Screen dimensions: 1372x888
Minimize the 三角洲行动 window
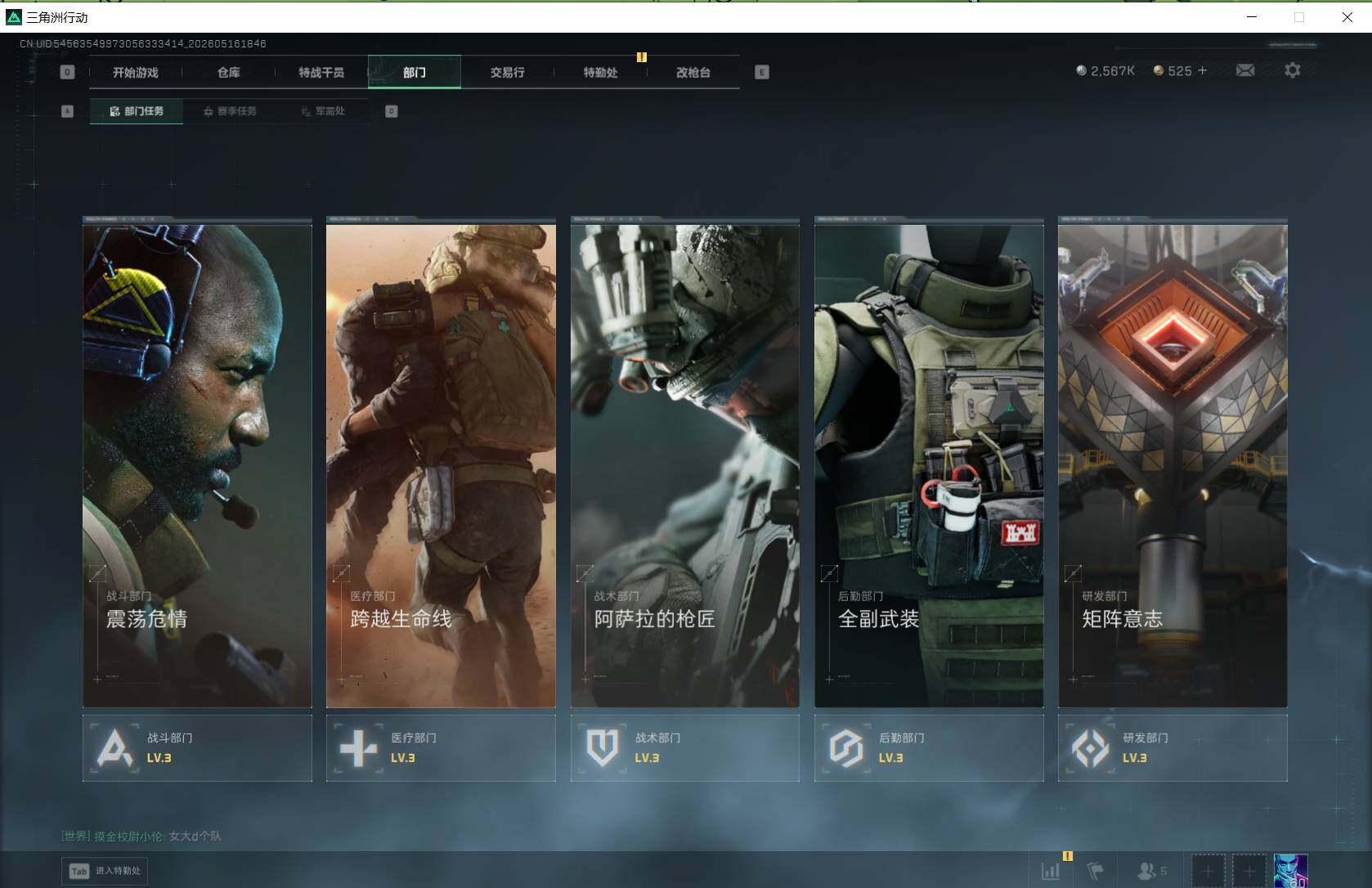pos(1252,16)
